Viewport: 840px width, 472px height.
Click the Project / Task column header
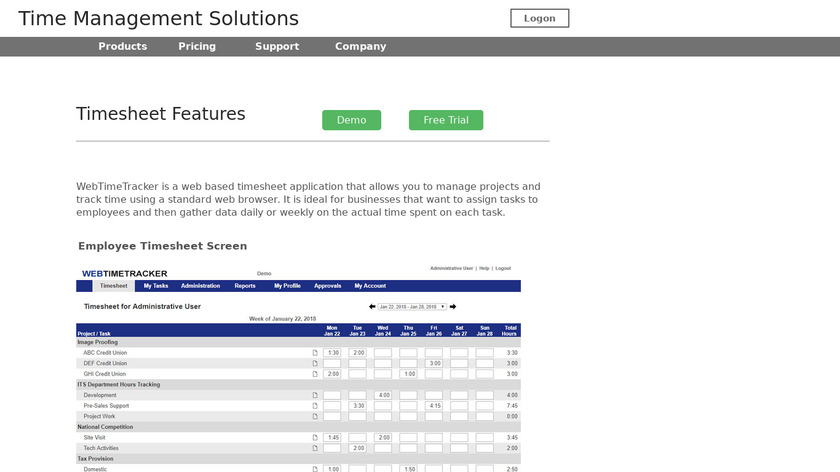point(94,333)
